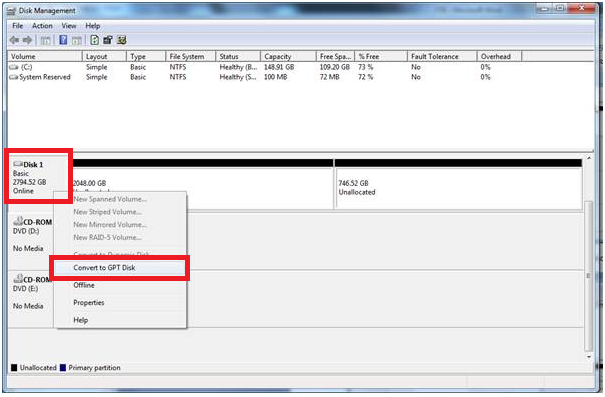Click the drive icon beside (C:) volume
Viewport: 605px width, 397px height.
(14, 67)
